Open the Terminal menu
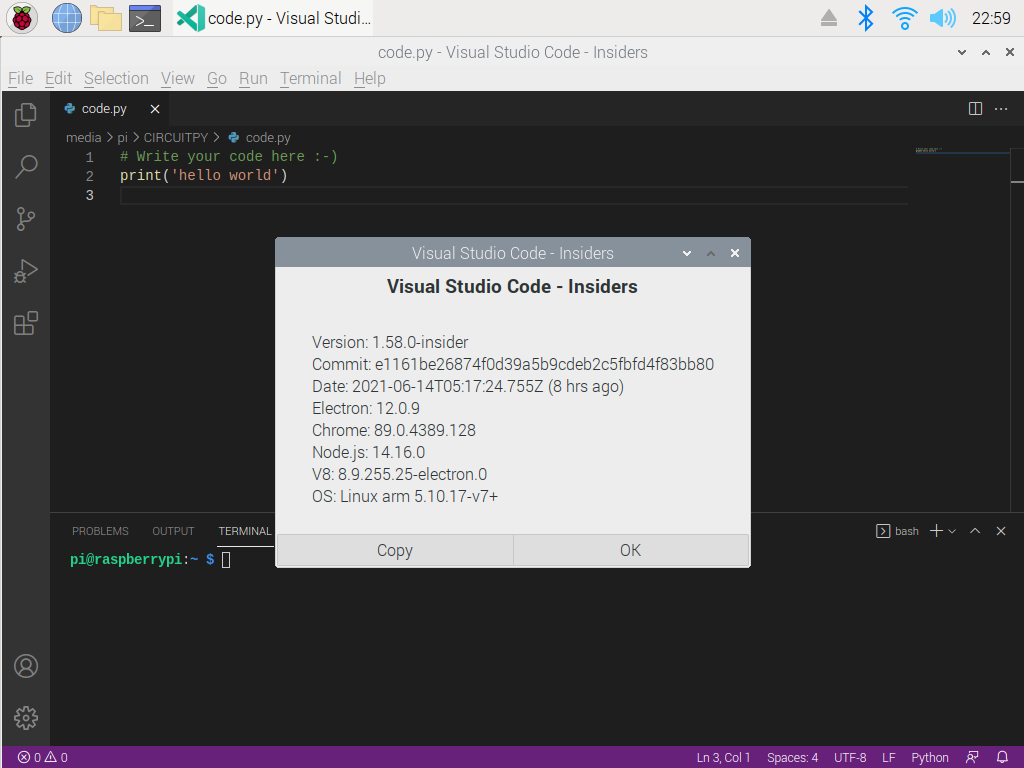This screenshot has width=1024, height=768. 311,78
